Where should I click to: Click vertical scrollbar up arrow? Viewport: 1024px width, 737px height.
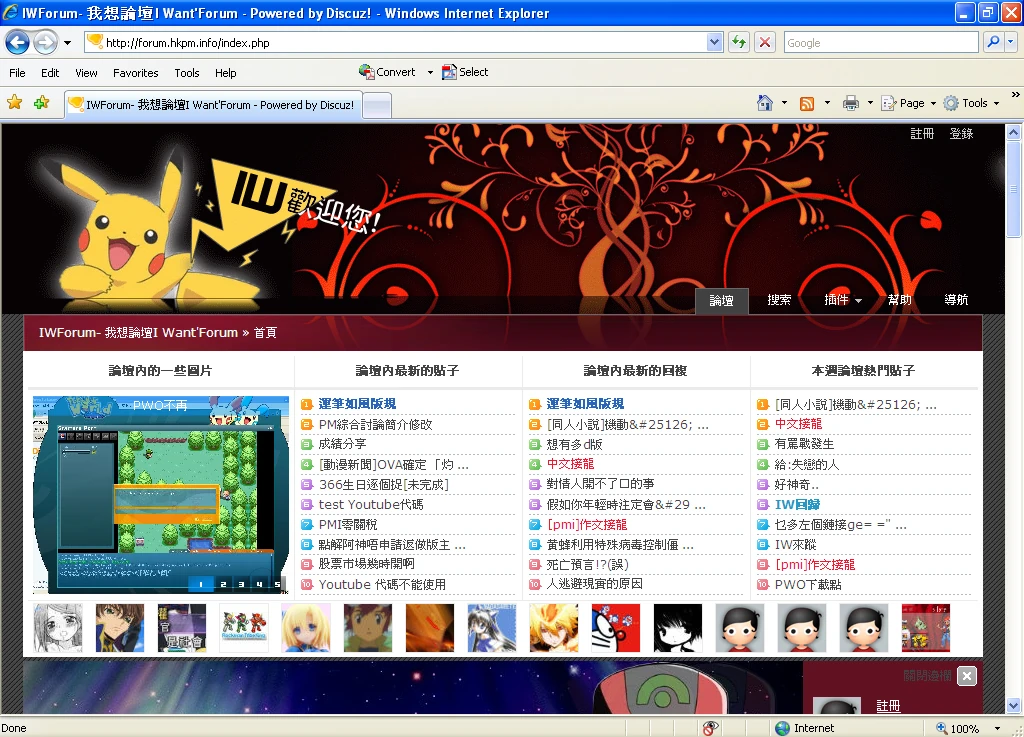pos(1014,133)
